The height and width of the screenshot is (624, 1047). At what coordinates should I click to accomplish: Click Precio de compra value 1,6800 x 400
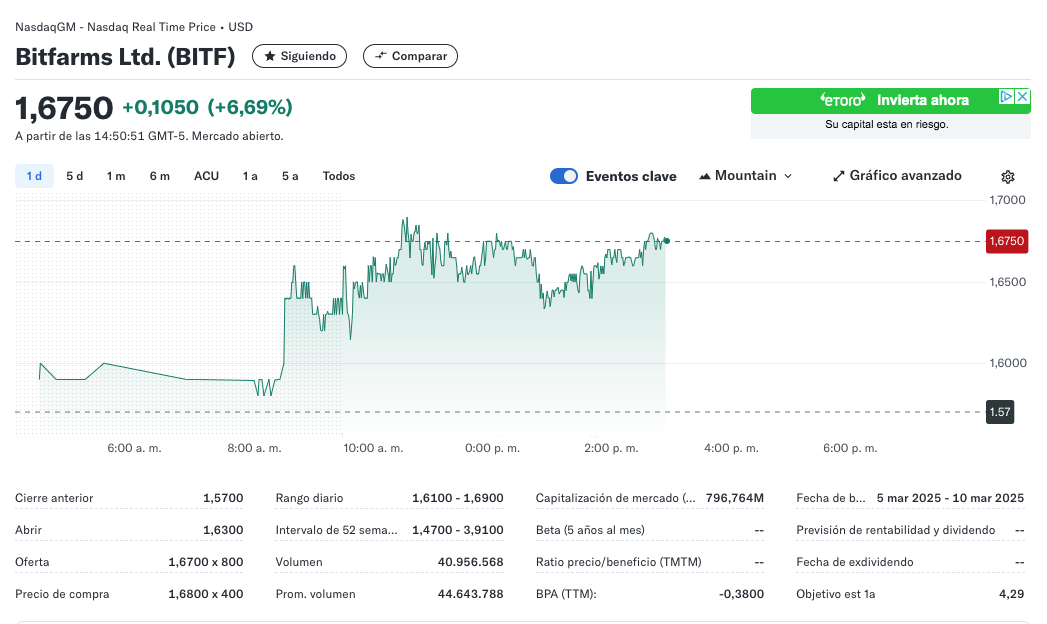pyautogui.click(x=206, y=594)
